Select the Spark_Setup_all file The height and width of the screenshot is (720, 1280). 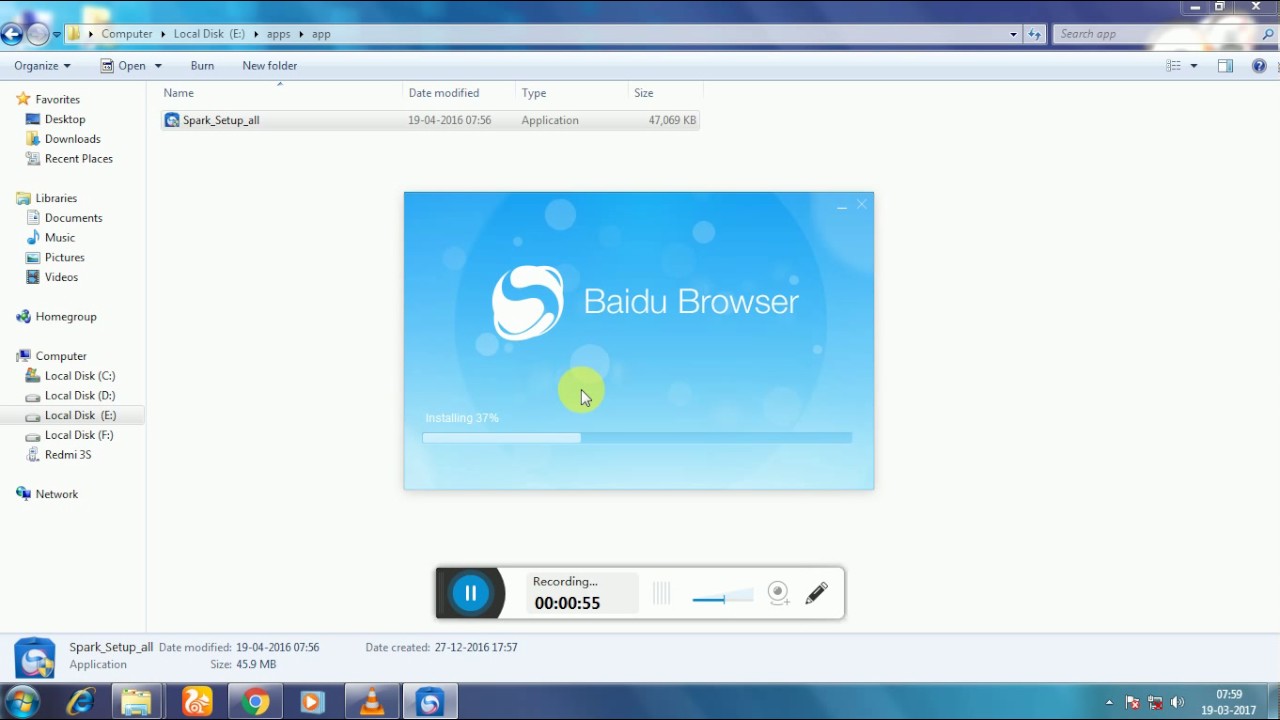tap(430, 120)
